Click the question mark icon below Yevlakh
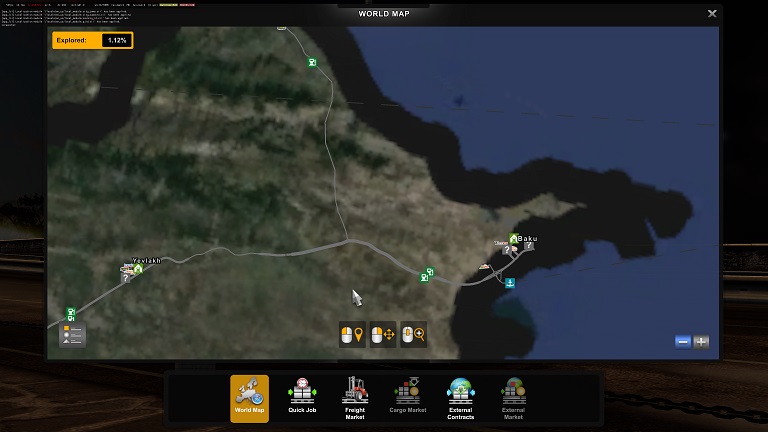The image size is (768, 432). [126, 278]
